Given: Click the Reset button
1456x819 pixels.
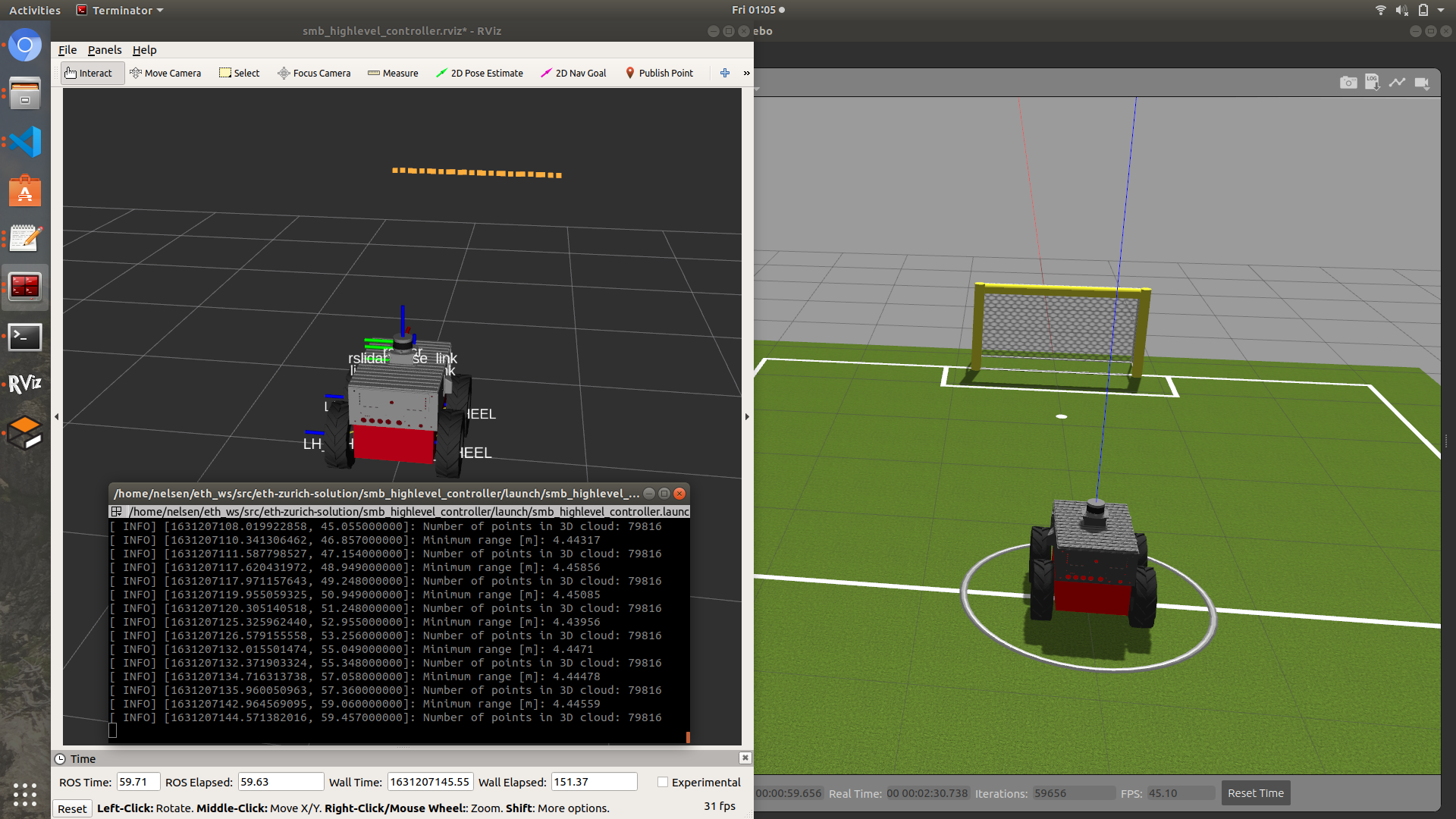Looking at the screenshot, I should pyautogui.click(x=72, y=808).
